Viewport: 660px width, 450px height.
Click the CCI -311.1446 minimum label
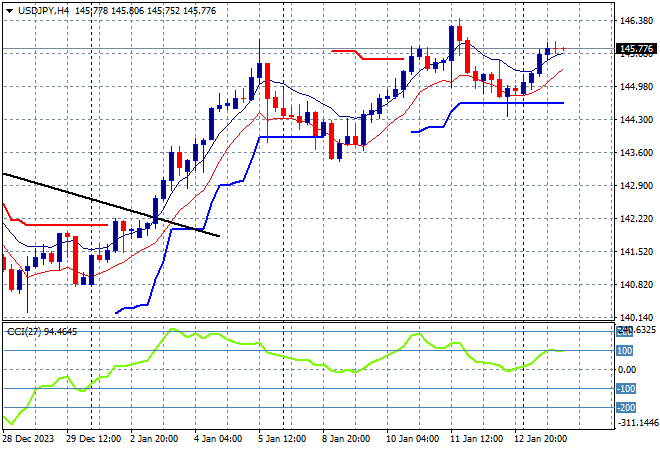[637, 422]
